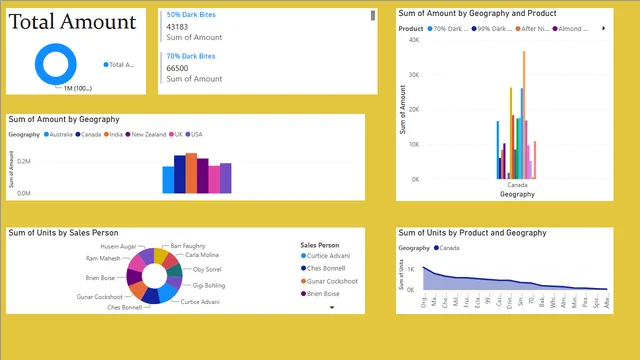
Task: Click the Sum of Units by Product title
Action: click(472, 233)
